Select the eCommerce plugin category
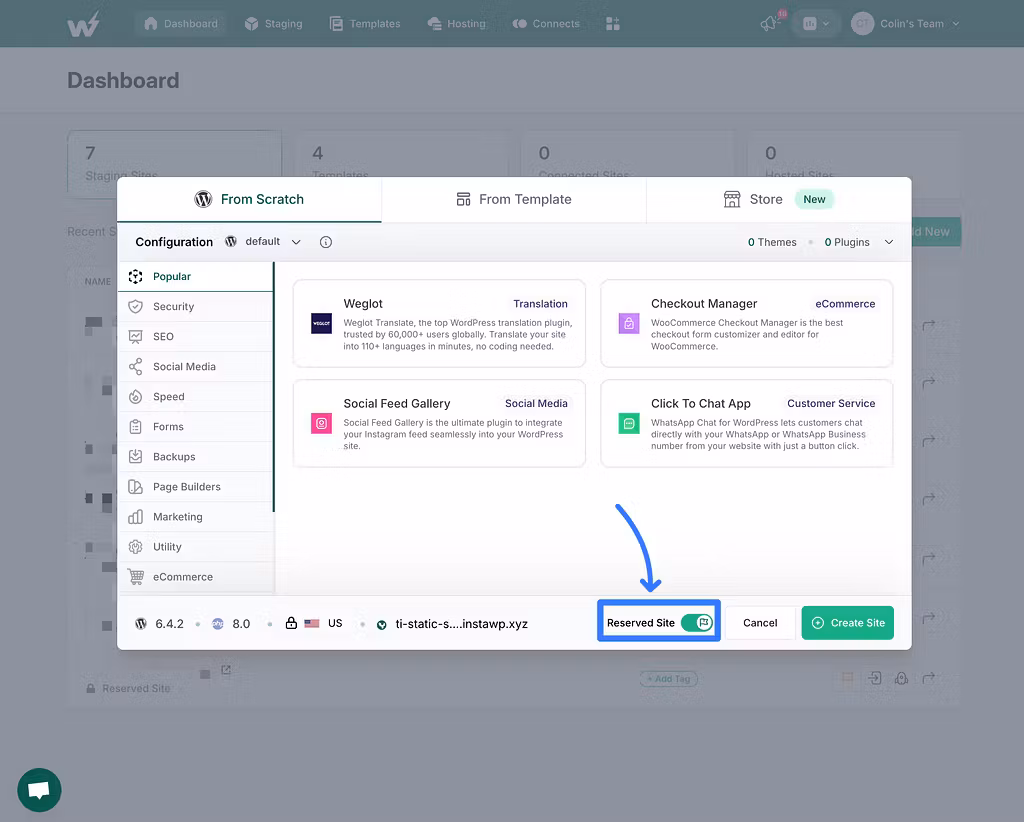This screenshot has width=1024, height=822. pyautogui.click(x=182, y=577)
